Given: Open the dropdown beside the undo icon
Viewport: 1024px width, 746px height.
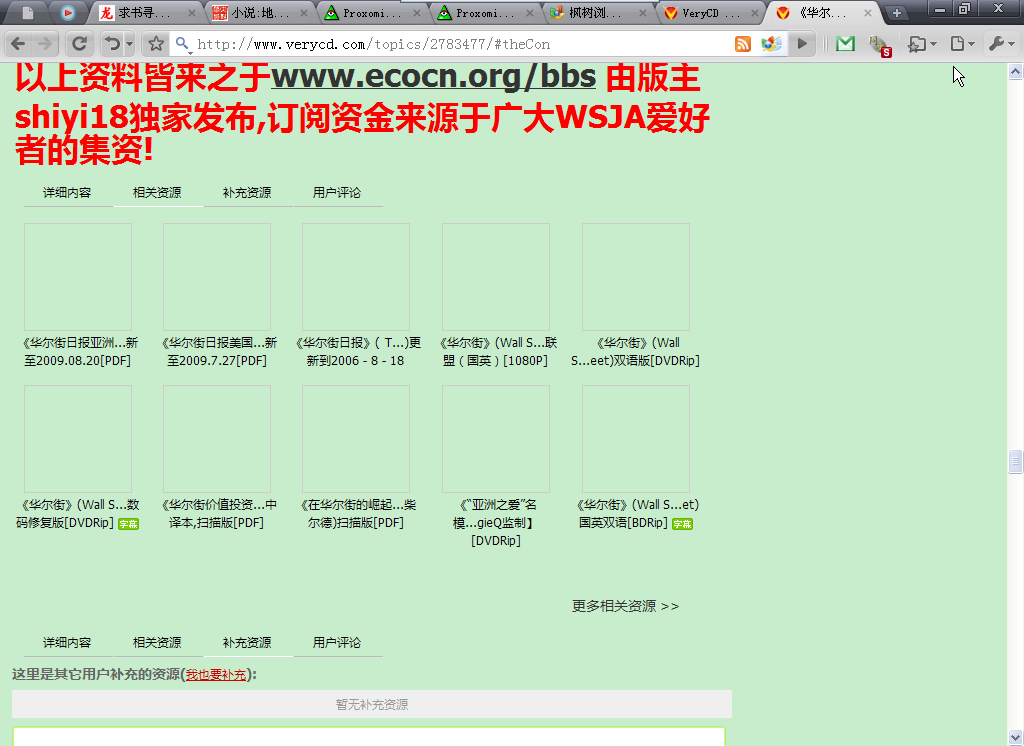Looking at the screenshot, I should [129, 44].
